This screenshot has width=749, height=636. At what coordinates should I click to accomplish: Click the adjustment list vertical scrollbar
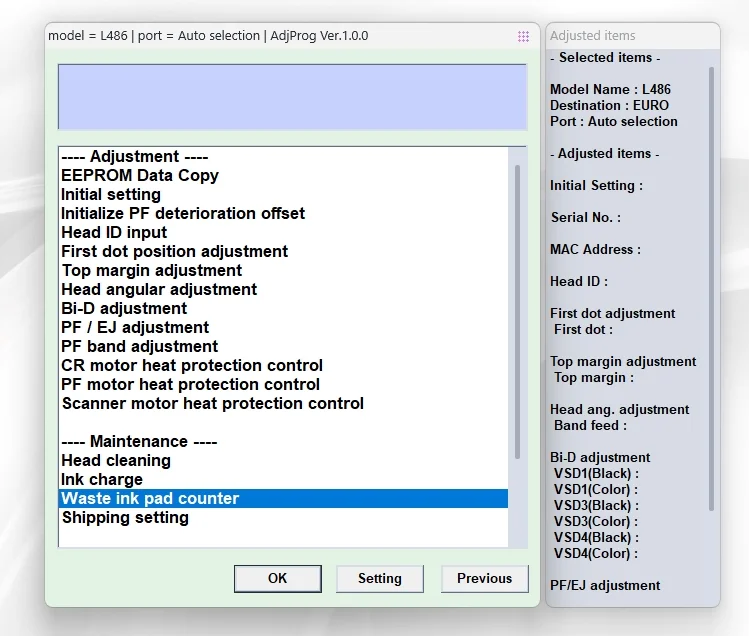click(517, 312)
